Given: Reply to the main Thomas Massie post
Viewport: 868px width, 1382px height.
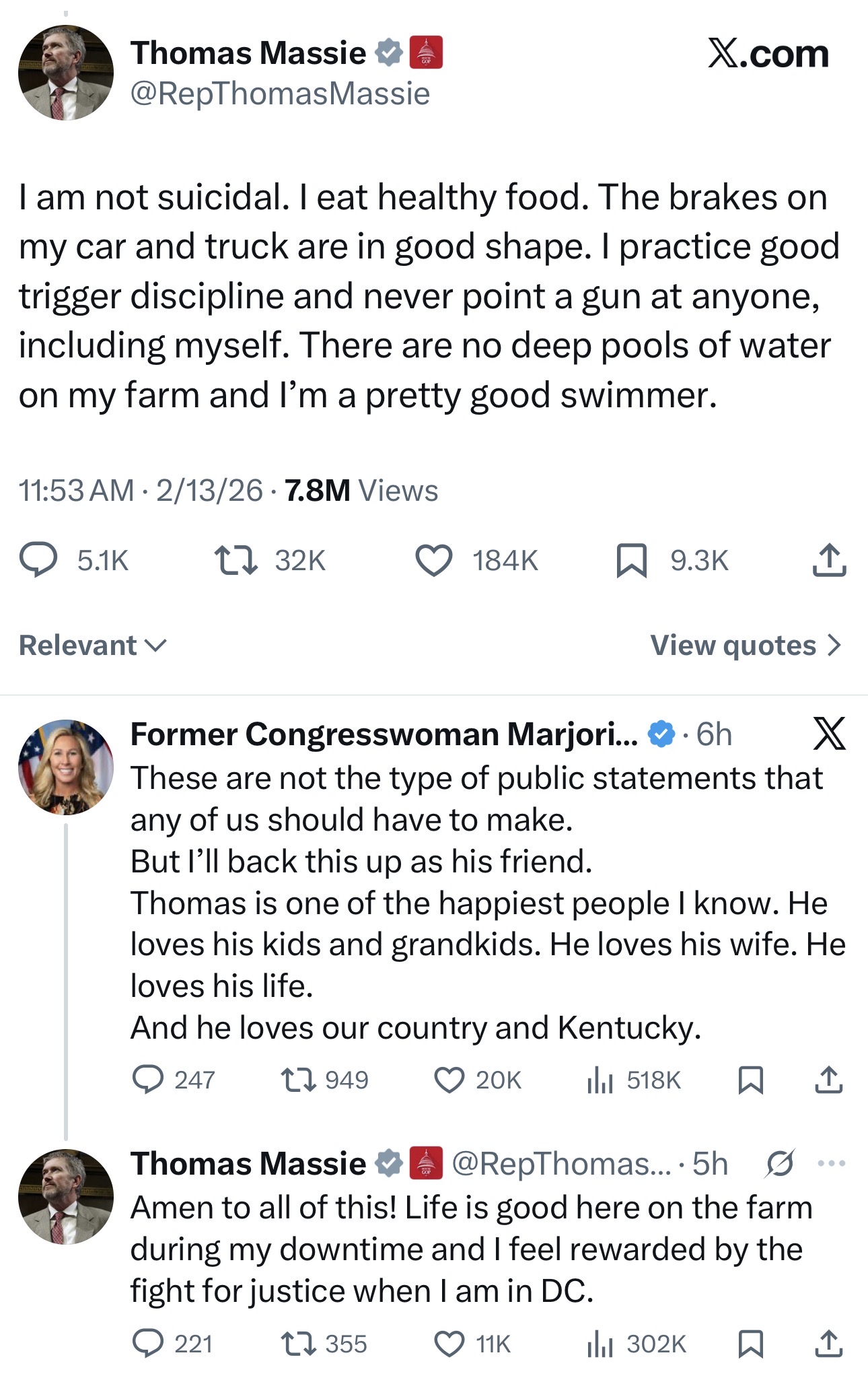Looking at the screenshot, I should (x=38, y=560).
